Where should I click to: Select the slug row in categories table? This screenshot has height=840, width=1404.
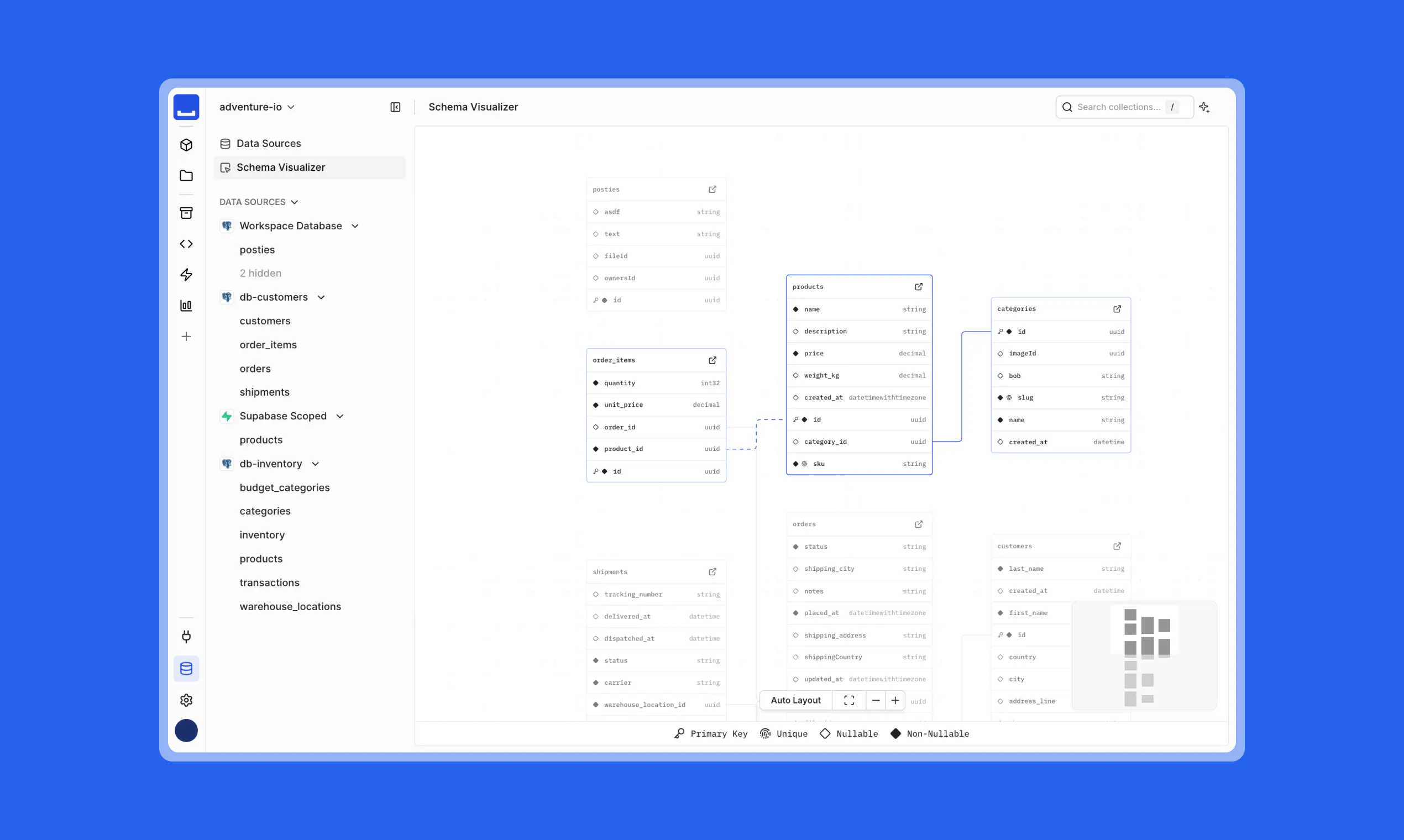(1060, 398)
